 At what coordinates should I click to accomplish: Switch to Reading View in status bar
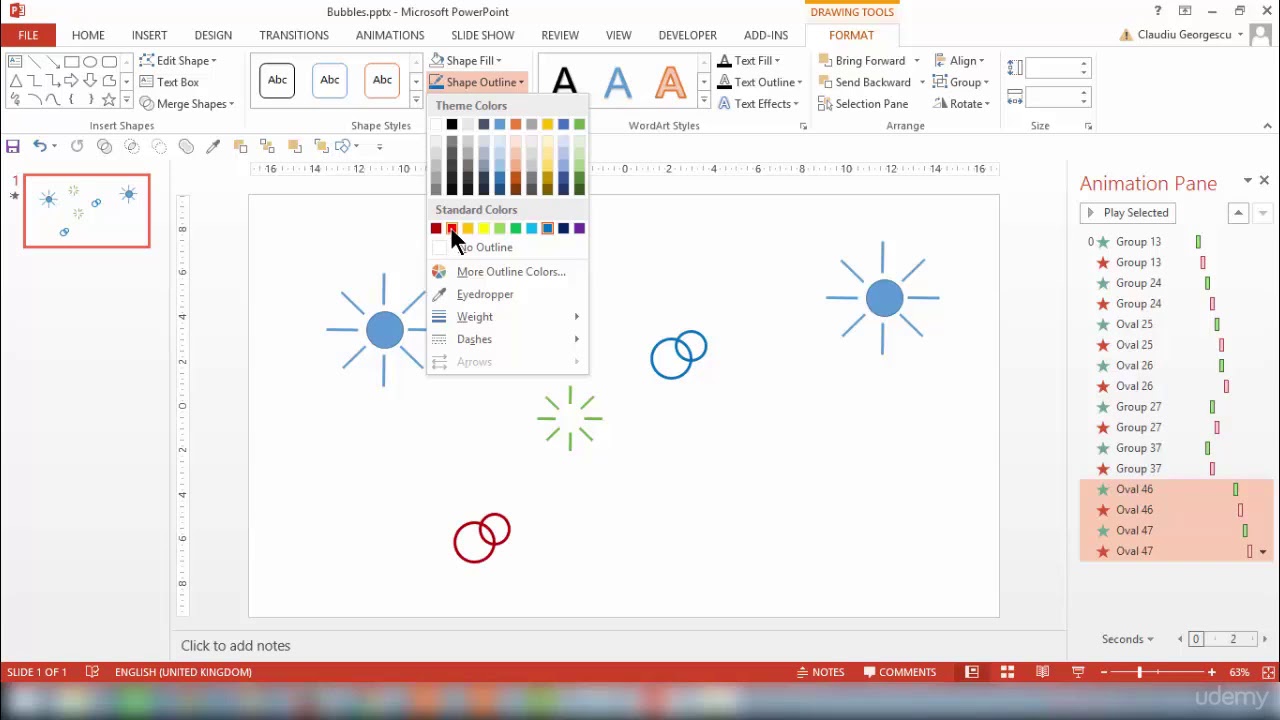[1042, 672]
